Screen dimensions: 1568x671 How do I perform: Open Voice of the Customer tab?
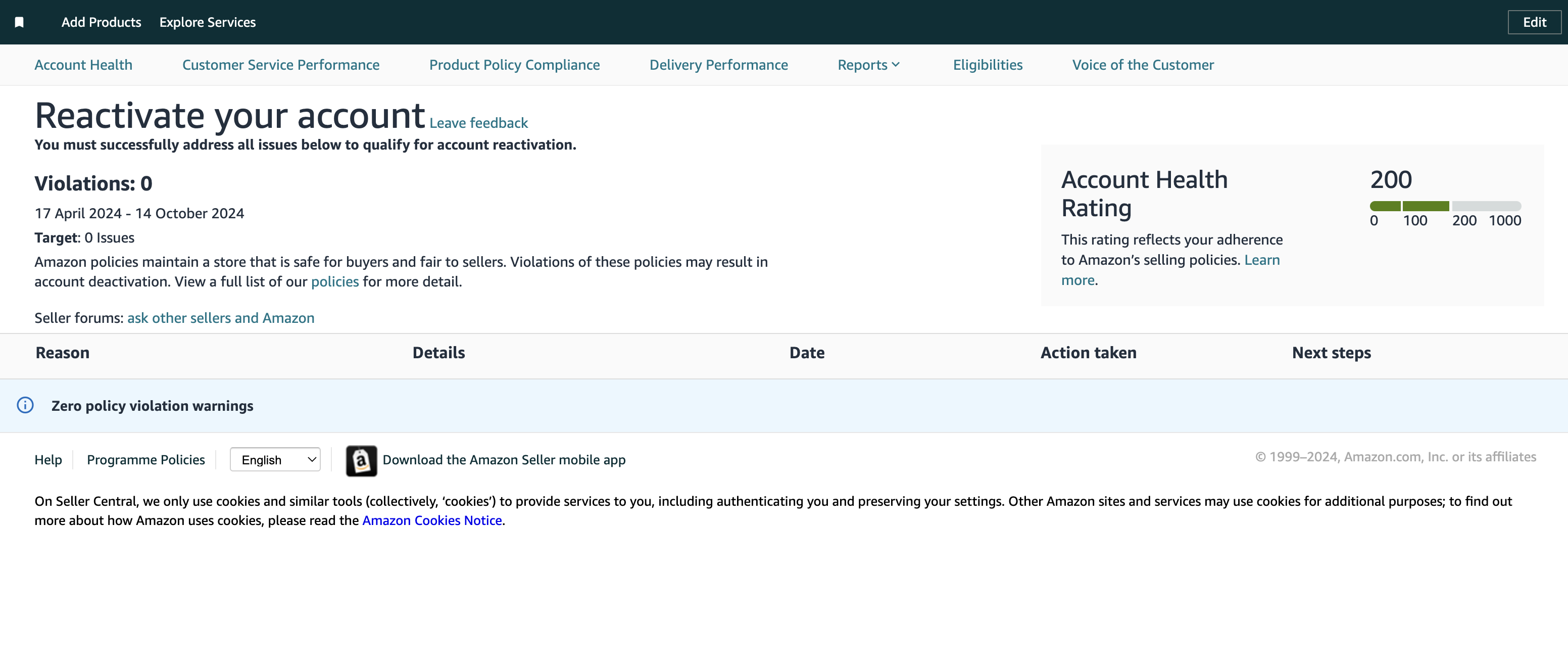click(1143, 65)
